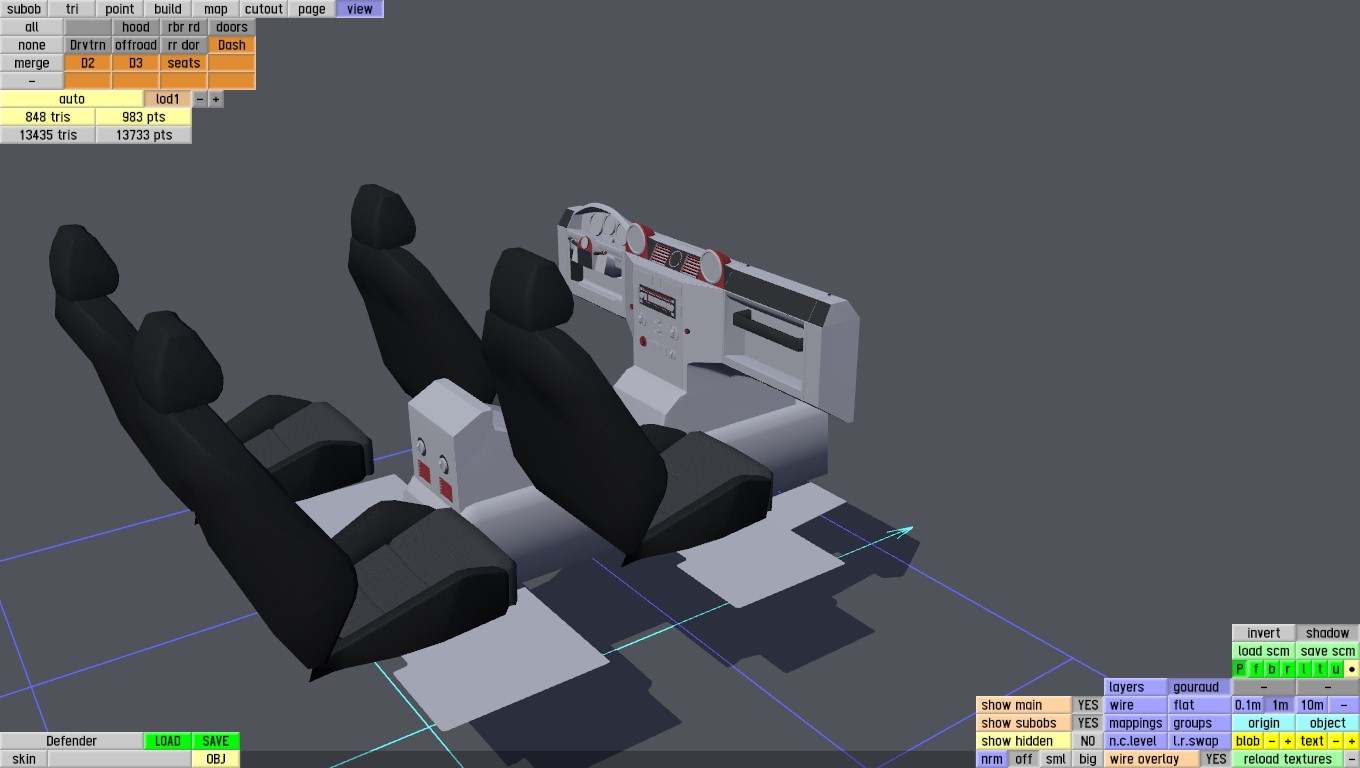
Task: Toggle the Drvtrn subobject
Action: [x=88, y=45]
